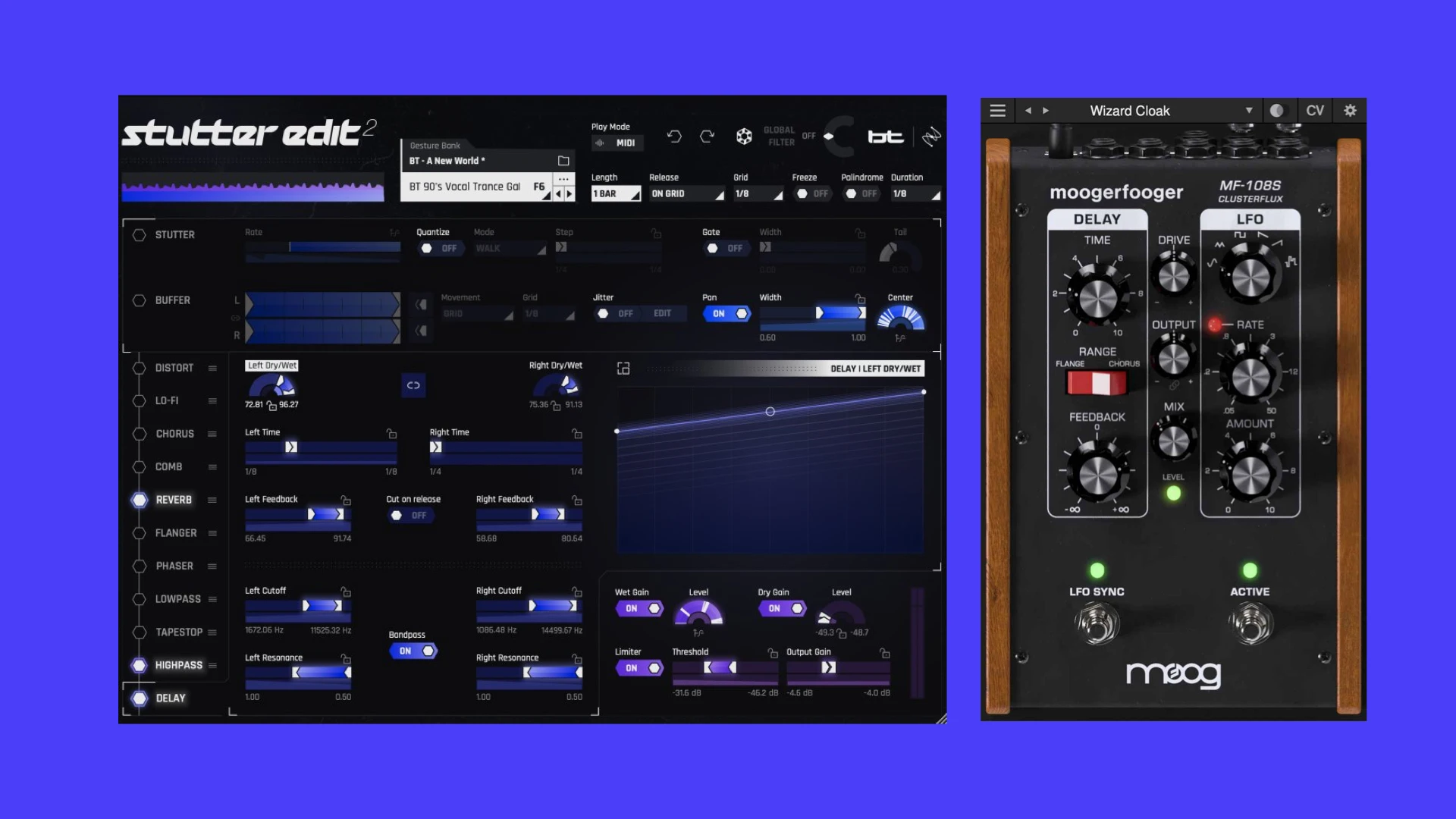The image size is (1456, 819).
Task: Open the Length 1 BAR dropdown
Action: [x=616, y=194]
